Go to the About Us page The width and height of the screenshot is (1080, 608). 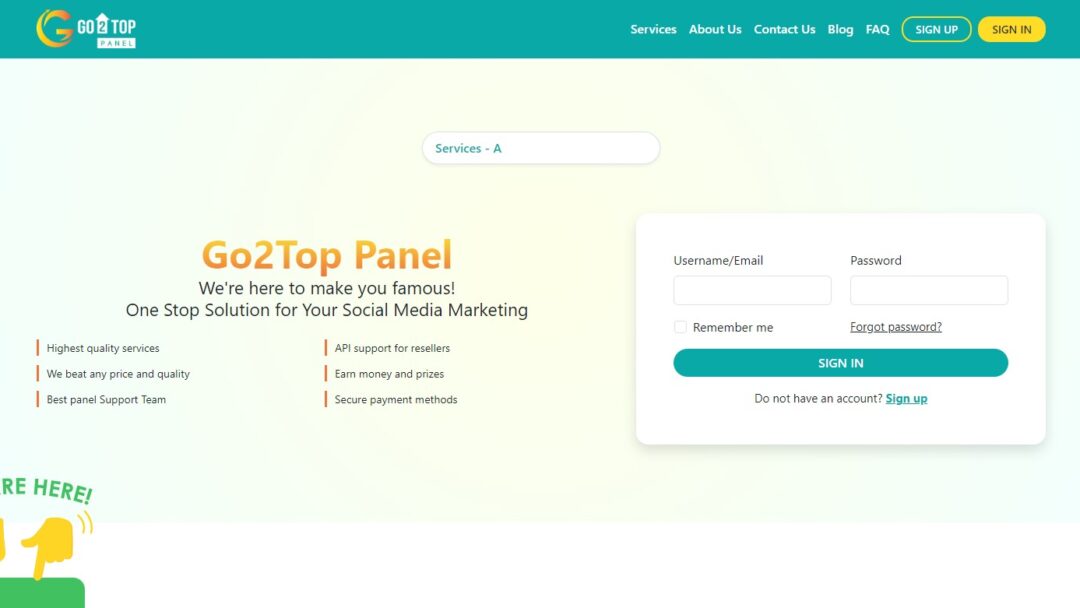[715, 29]
